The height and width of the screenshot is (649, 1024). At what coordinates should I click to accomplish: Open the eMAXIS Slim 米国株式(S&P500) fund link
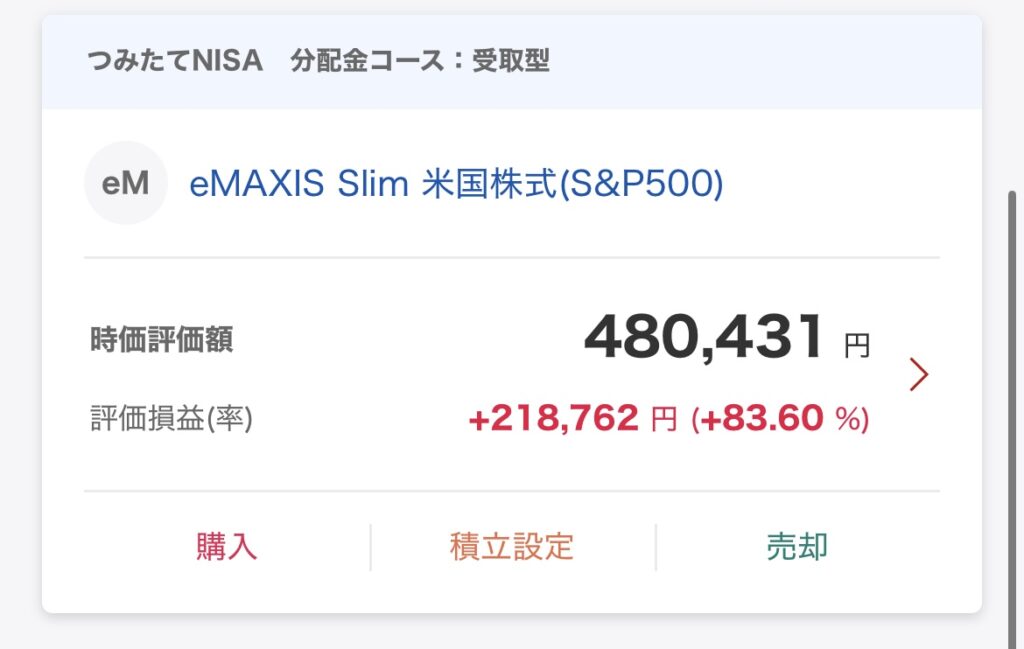click(455, 184)
